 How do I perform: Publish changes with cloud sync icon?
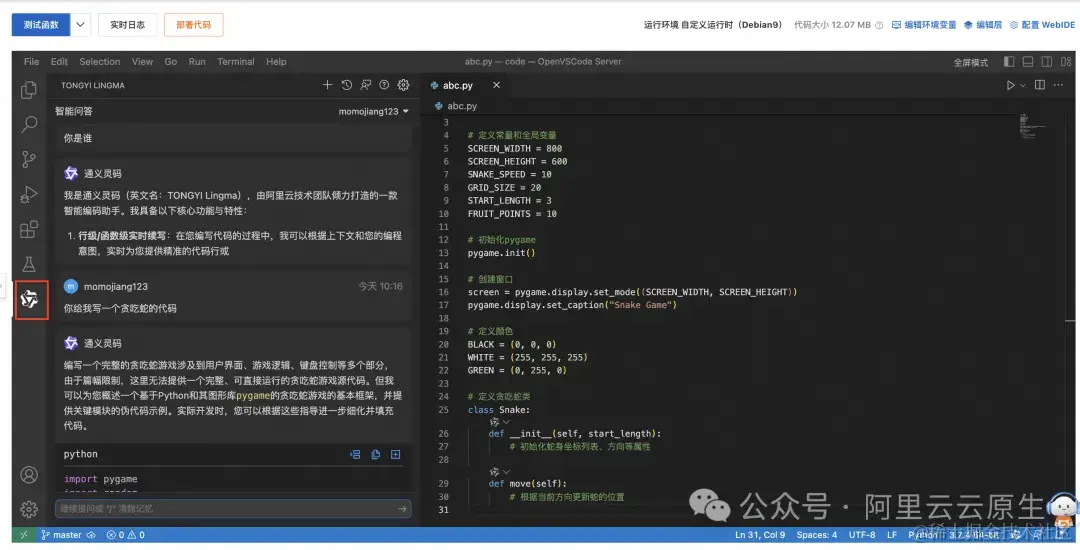(90, 535)
